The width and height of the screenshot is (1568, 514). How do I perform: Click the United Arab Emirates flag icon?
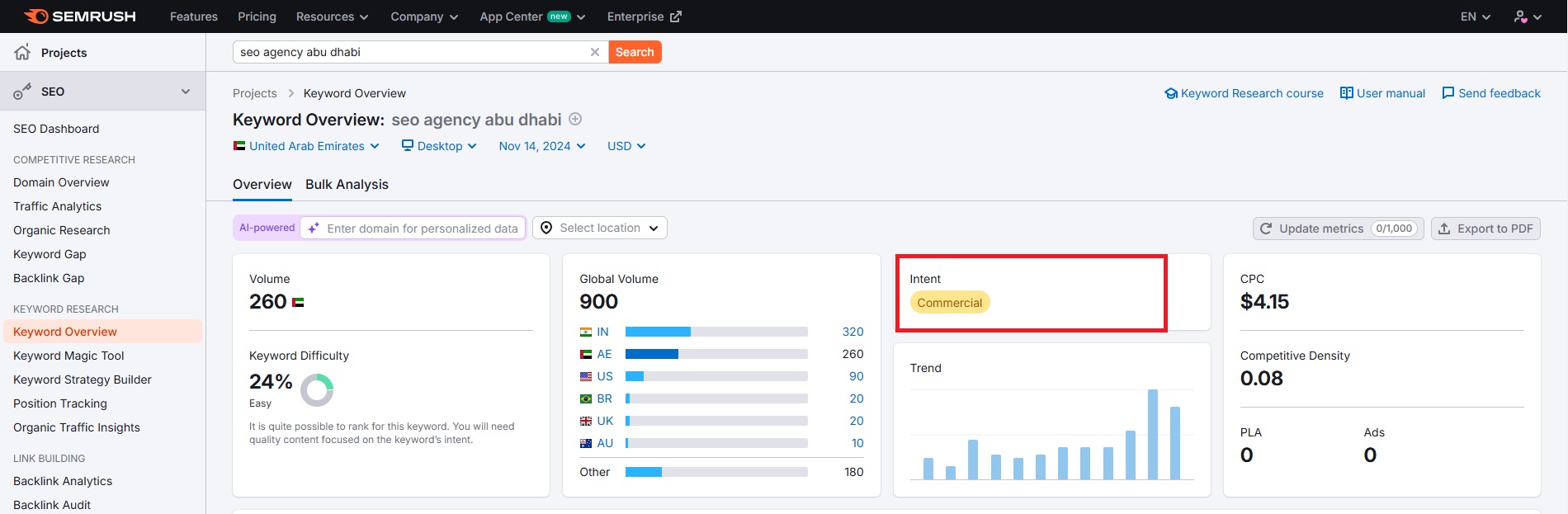point(239,146)
